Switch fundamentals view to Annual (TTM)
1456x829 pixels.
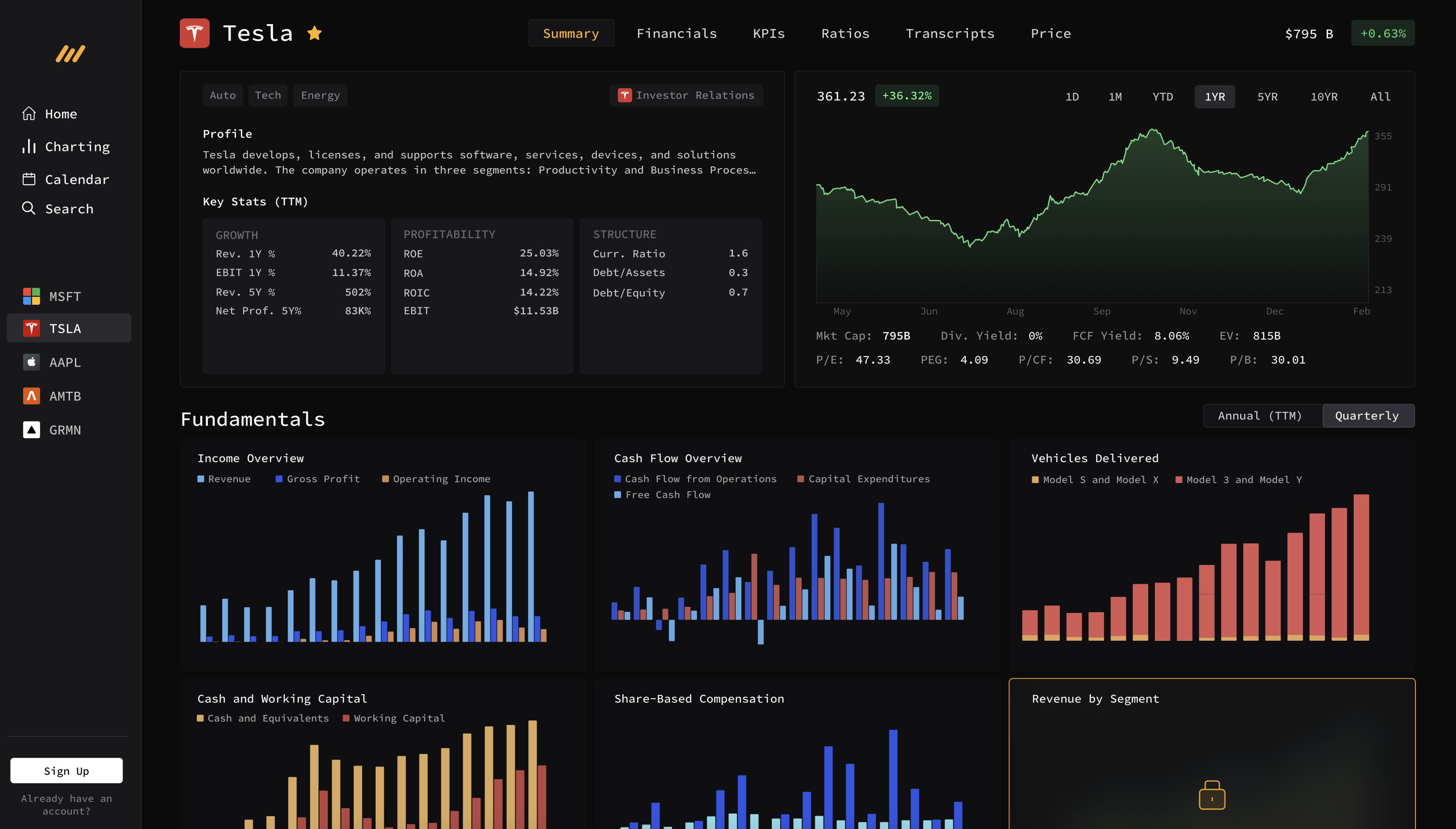coord(1261,415)
